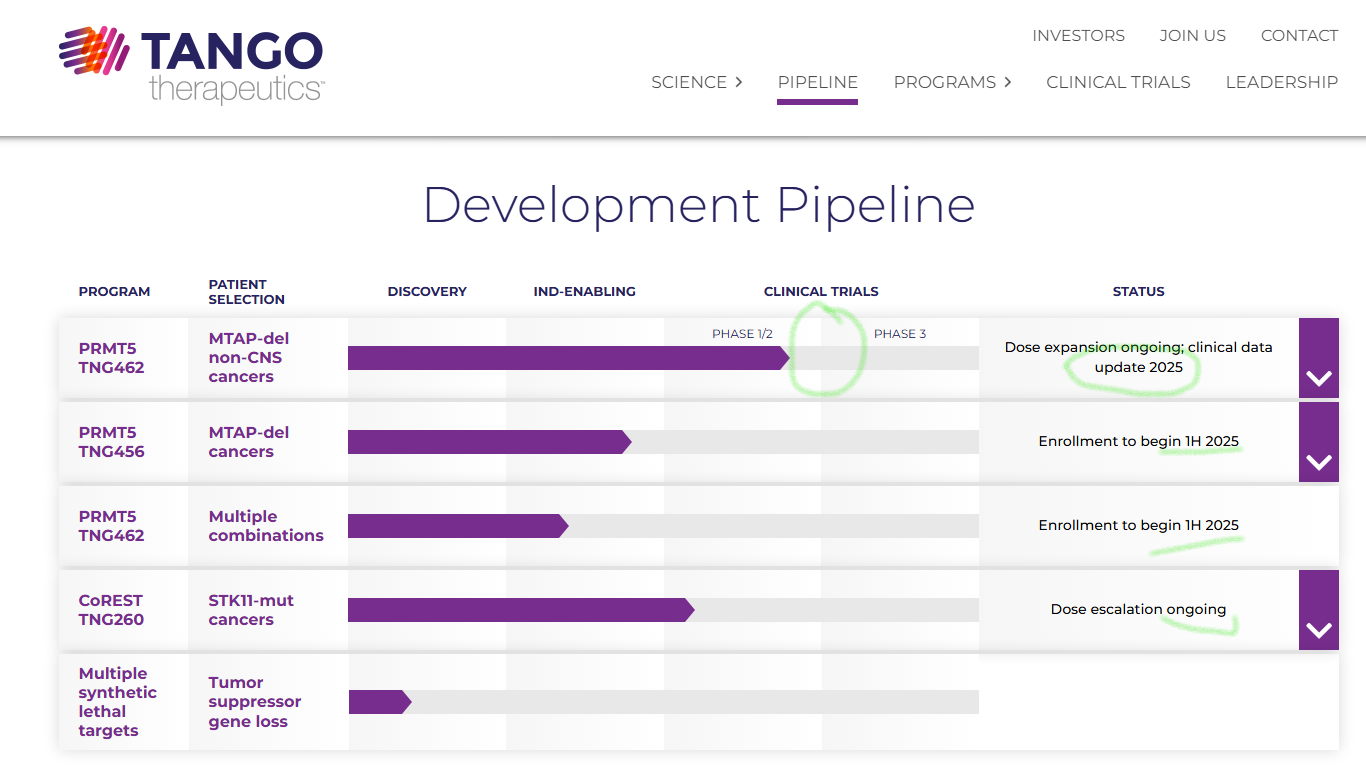Click the Tango Therapeutics logo
Image resolution: width=1366 pixels, height=776 pixels.
pyautogui.click(x=191, y=65)
